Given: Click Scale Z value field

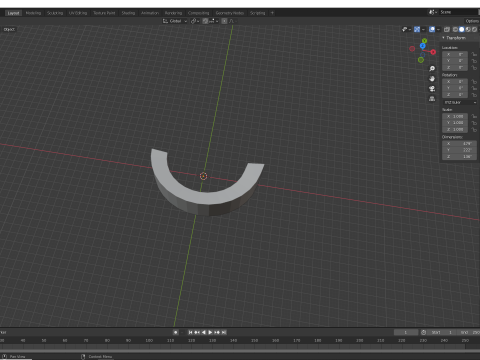Looking at the screenshot, I should (x=455, y=129).
